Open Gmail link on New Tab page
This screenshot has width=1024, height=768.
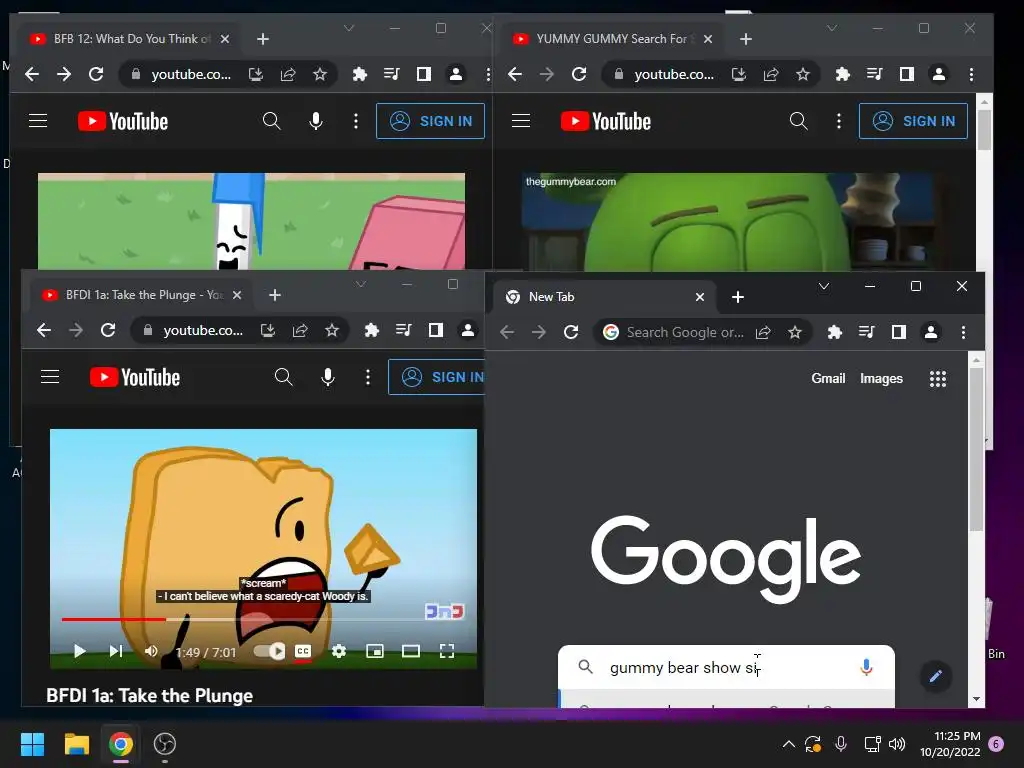click(828, 378)
